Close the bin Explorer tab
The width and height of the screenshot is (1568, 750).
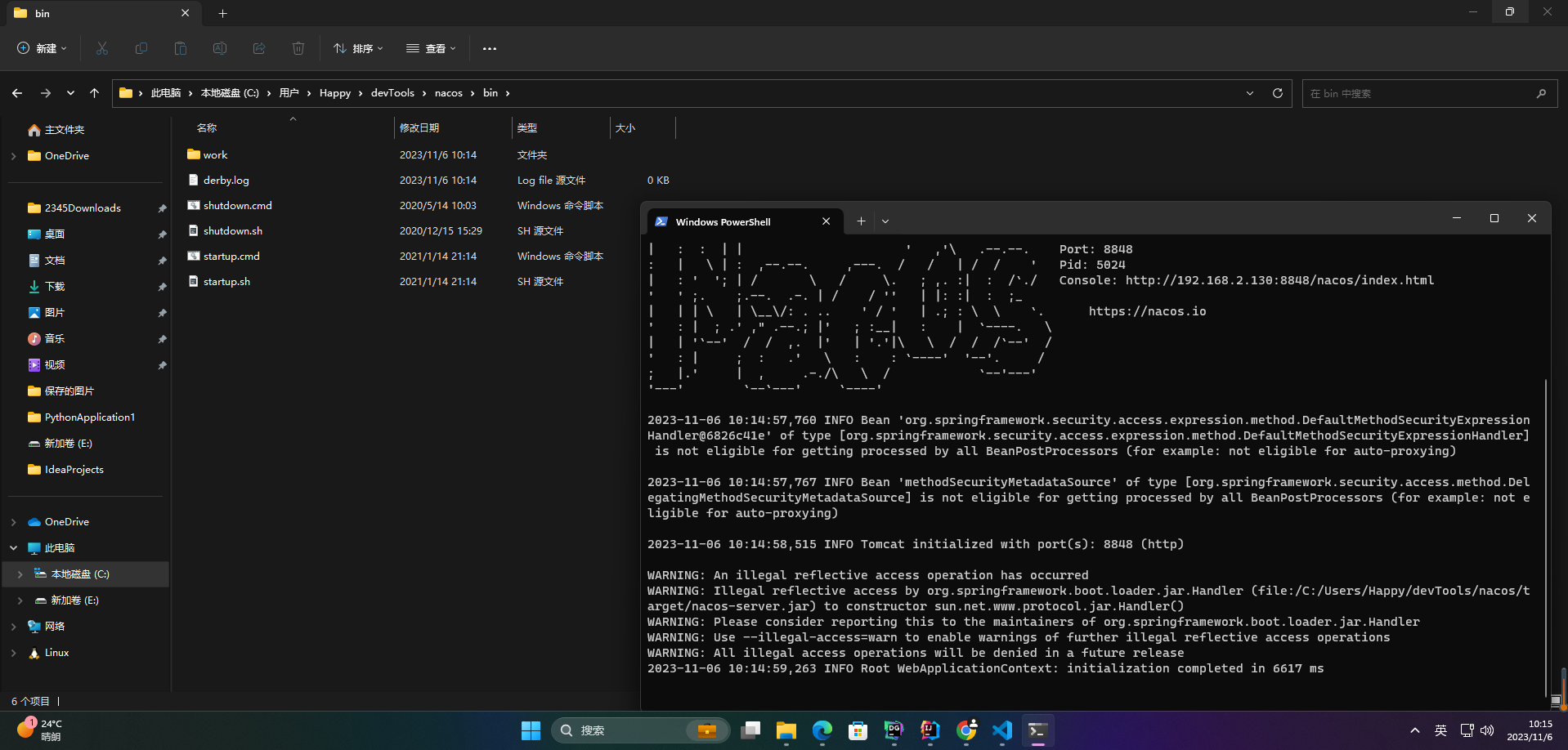pos(186,13)
